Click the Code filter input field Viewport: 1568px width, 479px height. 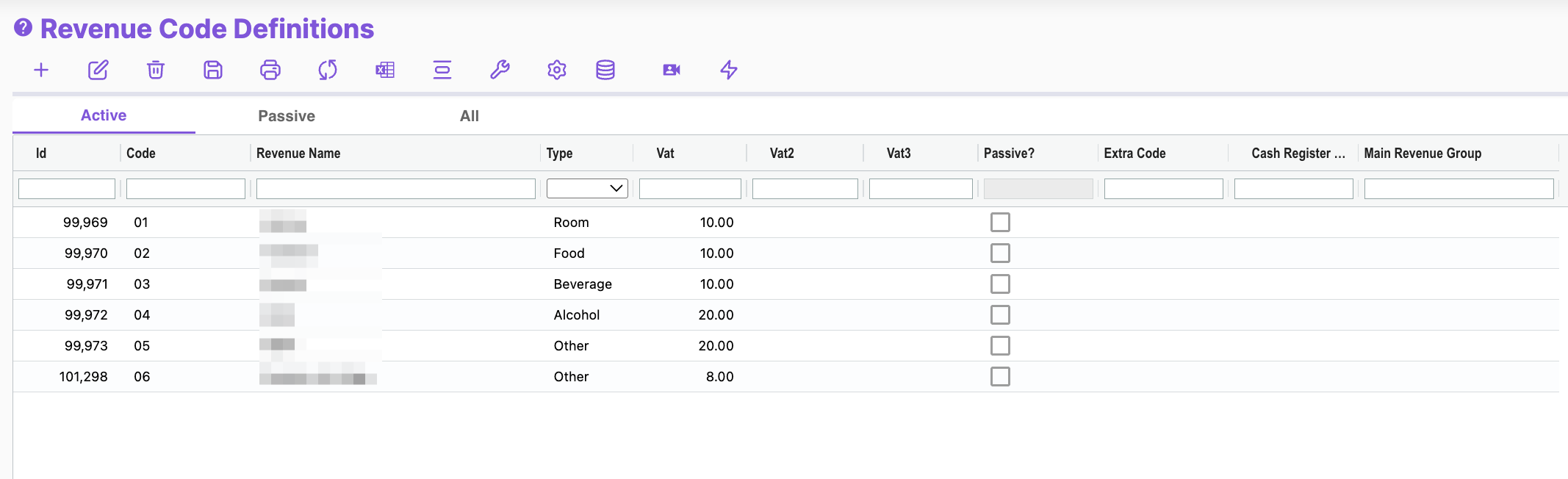pos(185,189)
